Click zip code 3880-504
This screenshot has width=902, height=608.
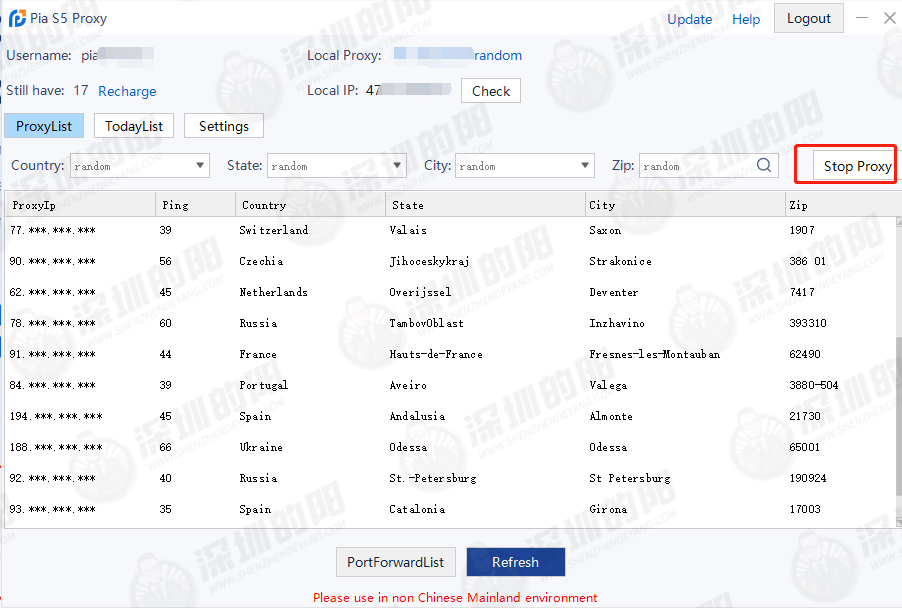pyautogui.click(x=814, y=385)
